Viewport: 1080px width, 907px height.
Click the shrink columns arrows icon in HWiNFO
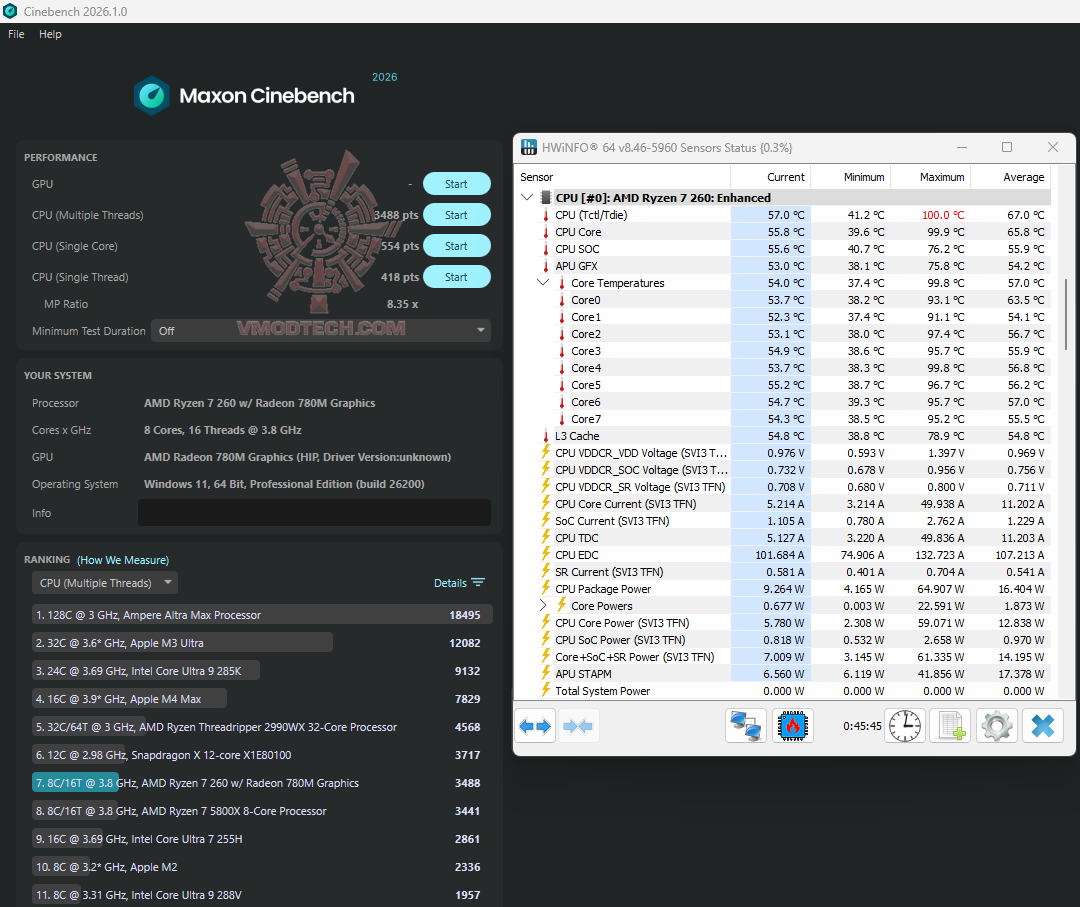point(577,726)
